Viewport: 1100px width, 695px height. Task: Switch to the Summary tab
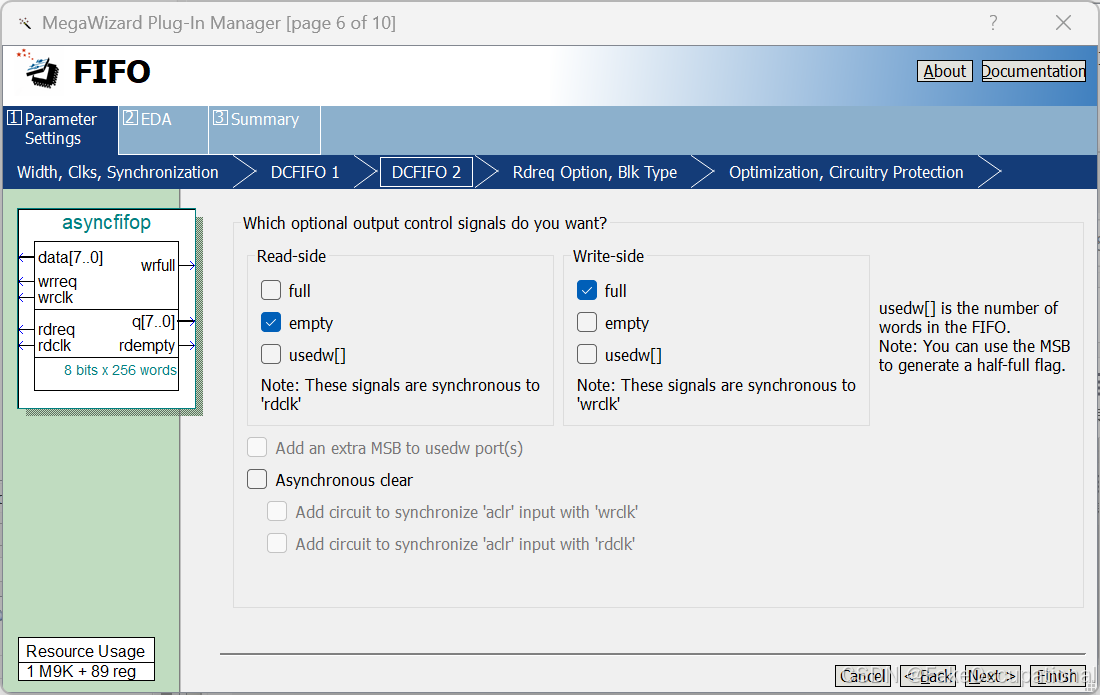264,129
